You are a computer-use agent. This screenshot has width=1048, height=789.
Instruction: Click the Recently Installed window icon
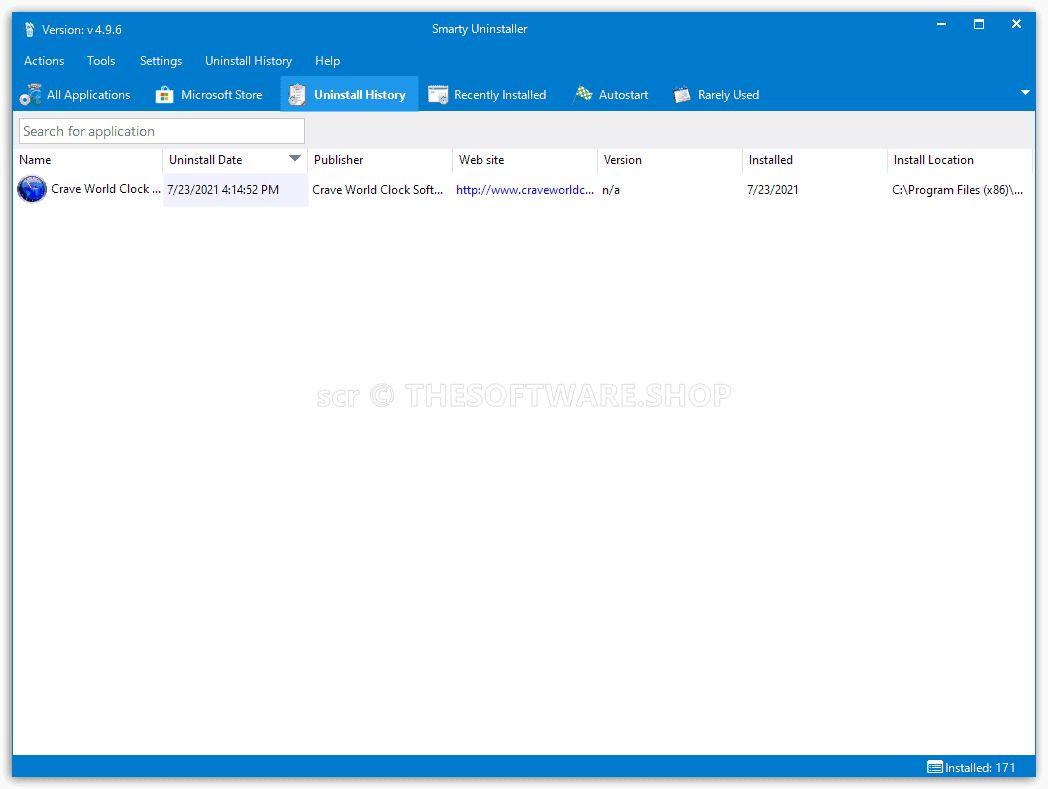438,95
